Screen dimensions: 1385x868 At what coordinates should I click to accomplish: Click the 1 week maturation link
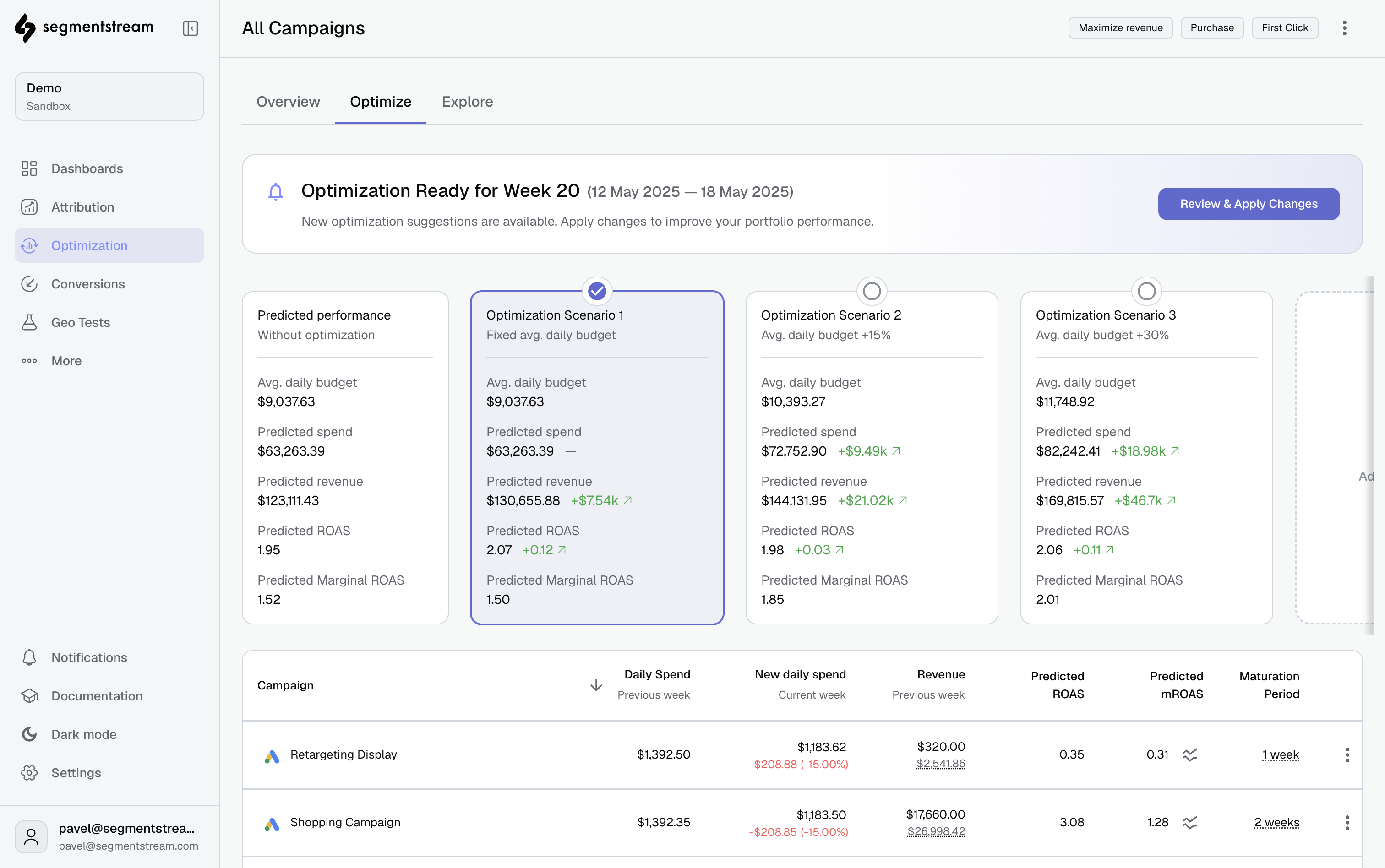pos(1280,755)
